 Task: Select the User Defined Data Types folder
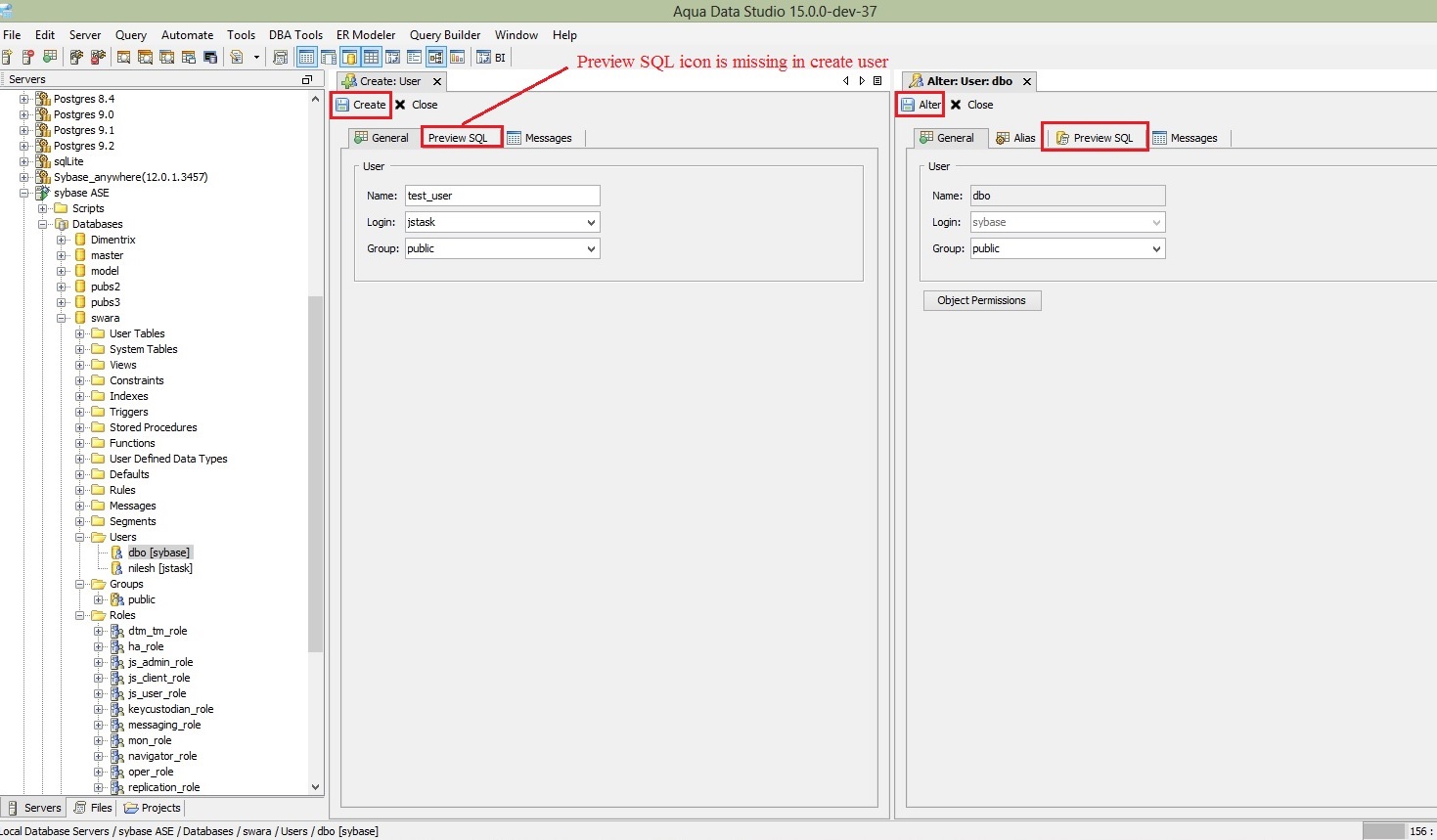pyautogui.click(x=168, y=459)
